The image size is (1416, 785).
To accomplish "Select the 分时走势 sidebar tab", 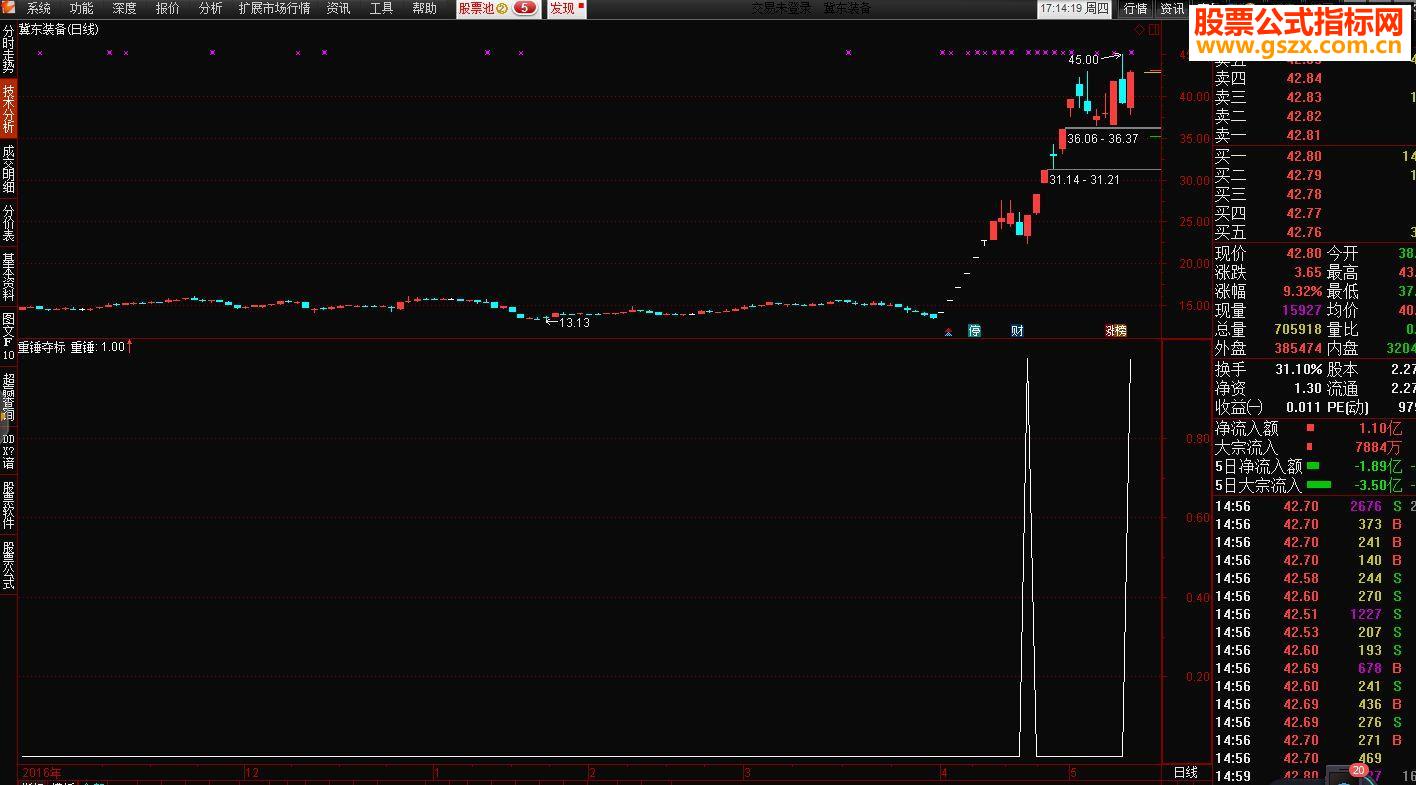I will point(8,49).
